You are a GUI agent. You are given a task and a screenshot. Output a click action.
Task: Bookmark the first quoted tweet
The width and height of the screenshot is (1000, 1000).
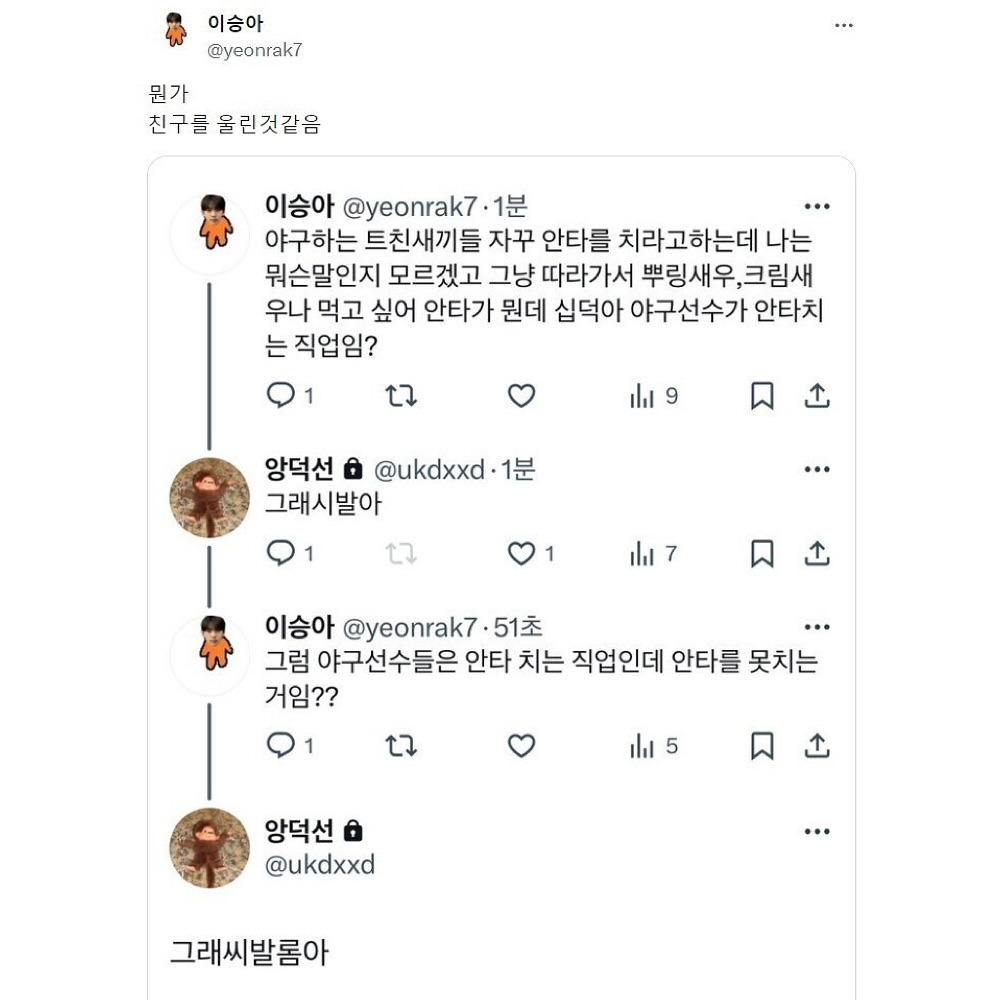(x=762, y=396)
